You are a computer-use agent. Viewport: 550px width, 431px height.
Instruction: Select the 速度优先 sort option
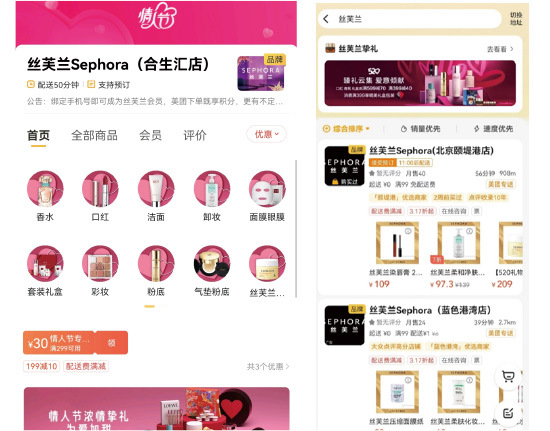(494, 129)
